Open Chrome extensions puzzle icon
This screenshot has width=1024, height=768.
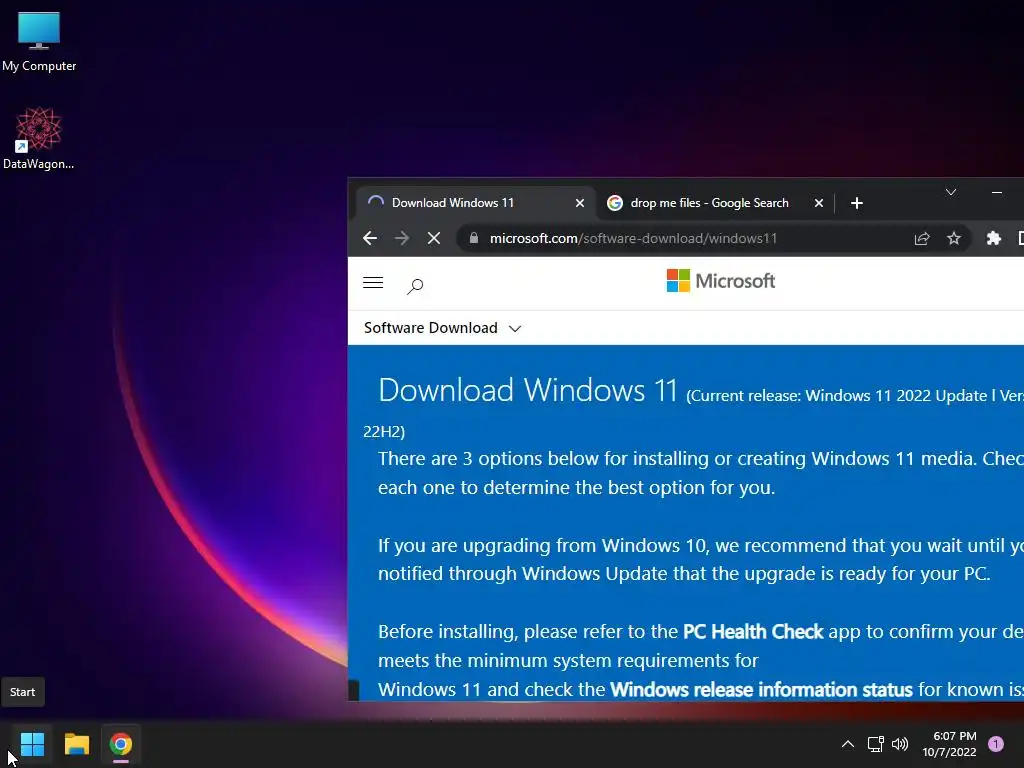tap(993, 238)
